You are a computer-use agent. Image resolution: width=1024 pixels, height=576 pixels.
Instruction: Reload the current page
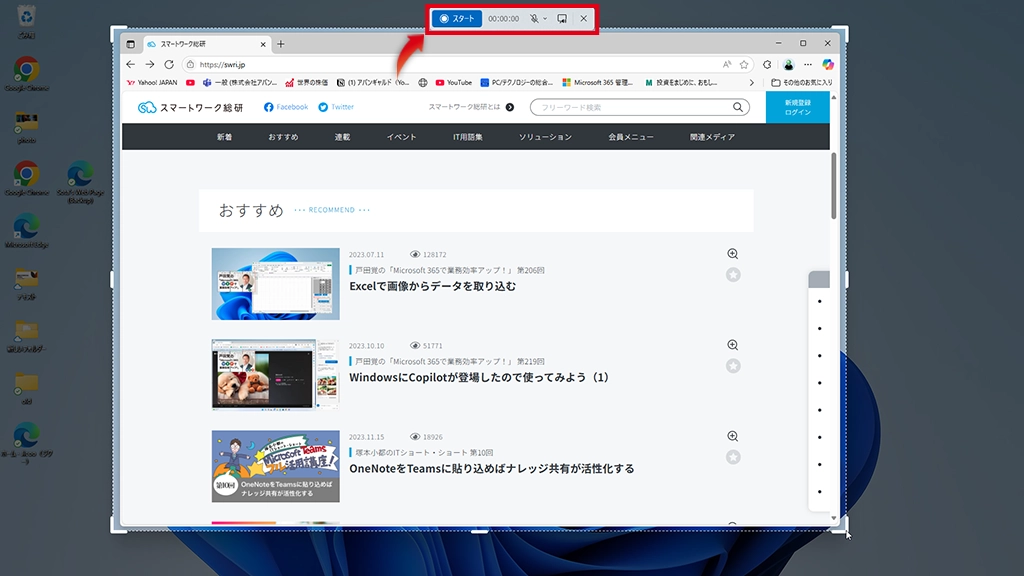169,65
